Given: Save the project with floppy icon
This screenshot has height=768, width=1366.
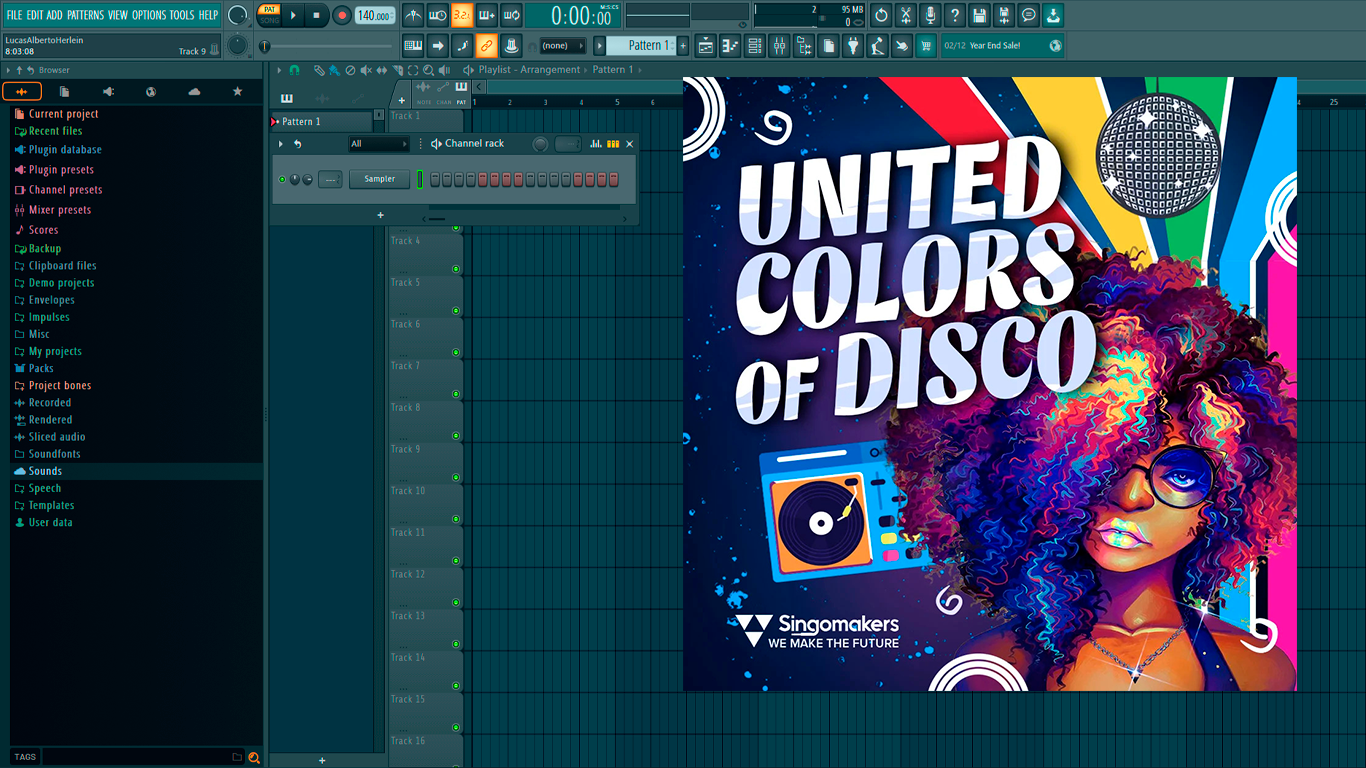Looking at the screenshot, I should click(x=979, y=15).
